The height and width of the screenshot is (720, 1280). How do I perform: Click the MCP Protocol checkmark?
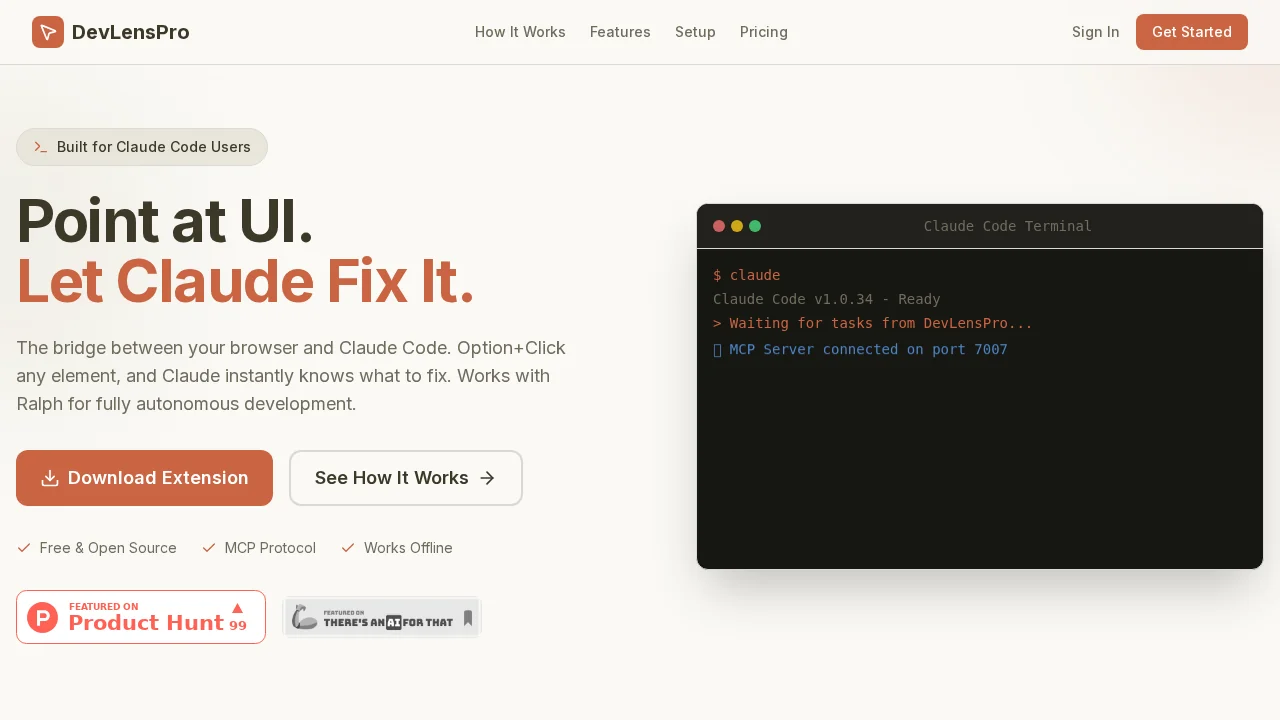tap(209, 548)
